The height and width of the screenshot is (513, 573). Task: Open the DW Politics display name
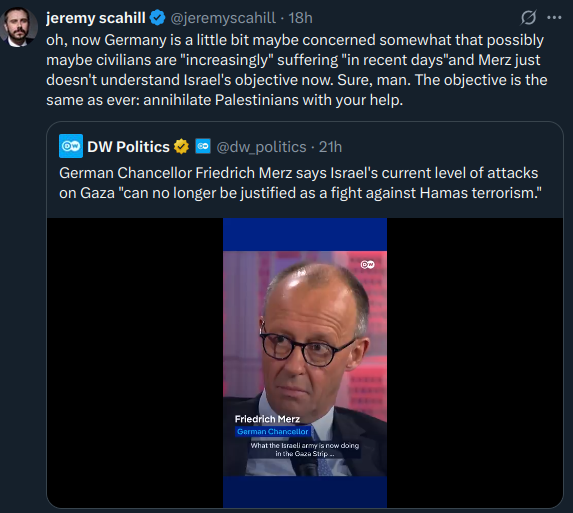[128, 147]
